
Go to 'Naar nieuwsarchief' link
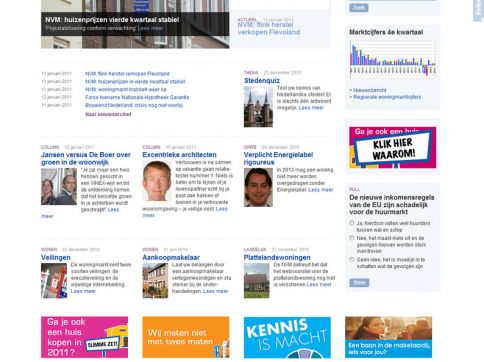108,114
